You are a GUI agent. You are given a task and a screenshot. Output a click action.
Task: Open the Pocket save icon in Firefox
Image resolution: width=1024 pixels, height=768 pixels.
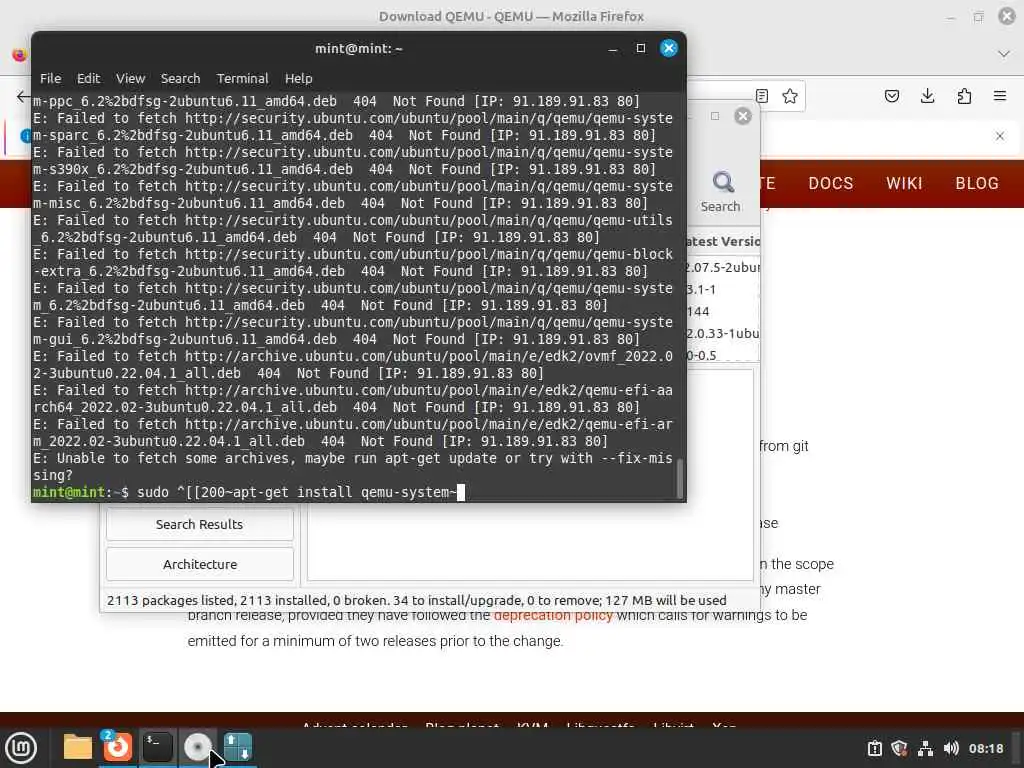[891, 97]
